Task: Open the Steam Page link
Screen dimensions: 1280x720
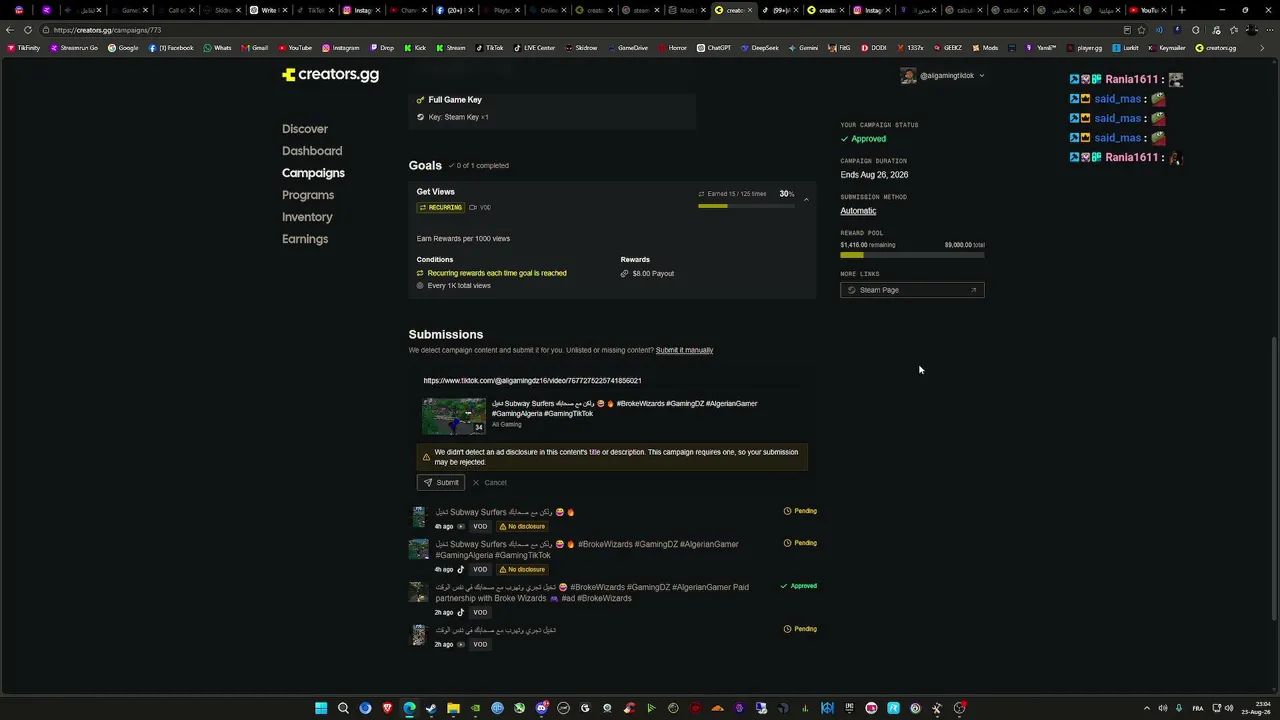Action: click(x=912, y=290)
